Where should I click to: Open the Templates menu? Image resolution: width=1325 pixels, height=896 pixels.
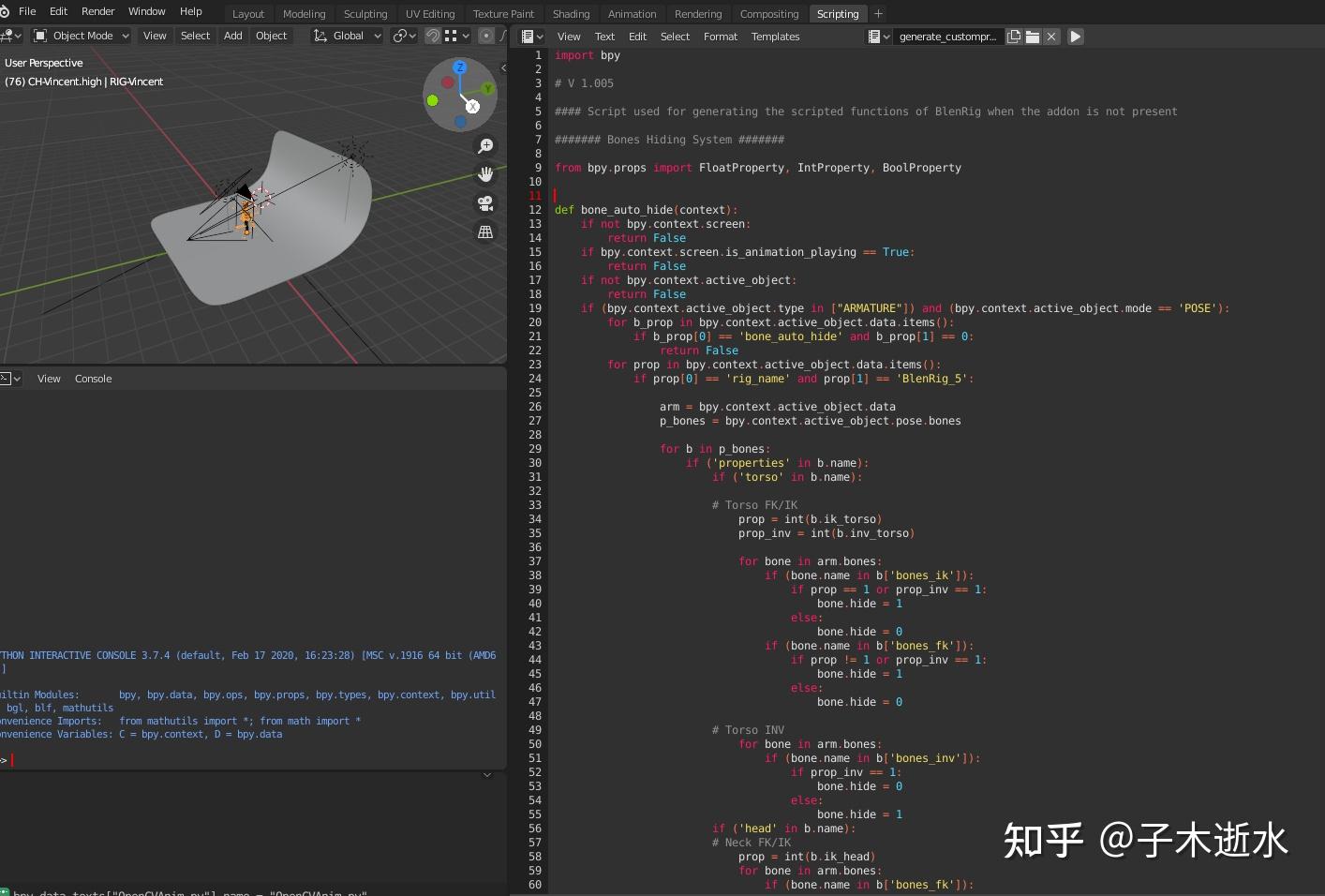(x=775, y=37)
